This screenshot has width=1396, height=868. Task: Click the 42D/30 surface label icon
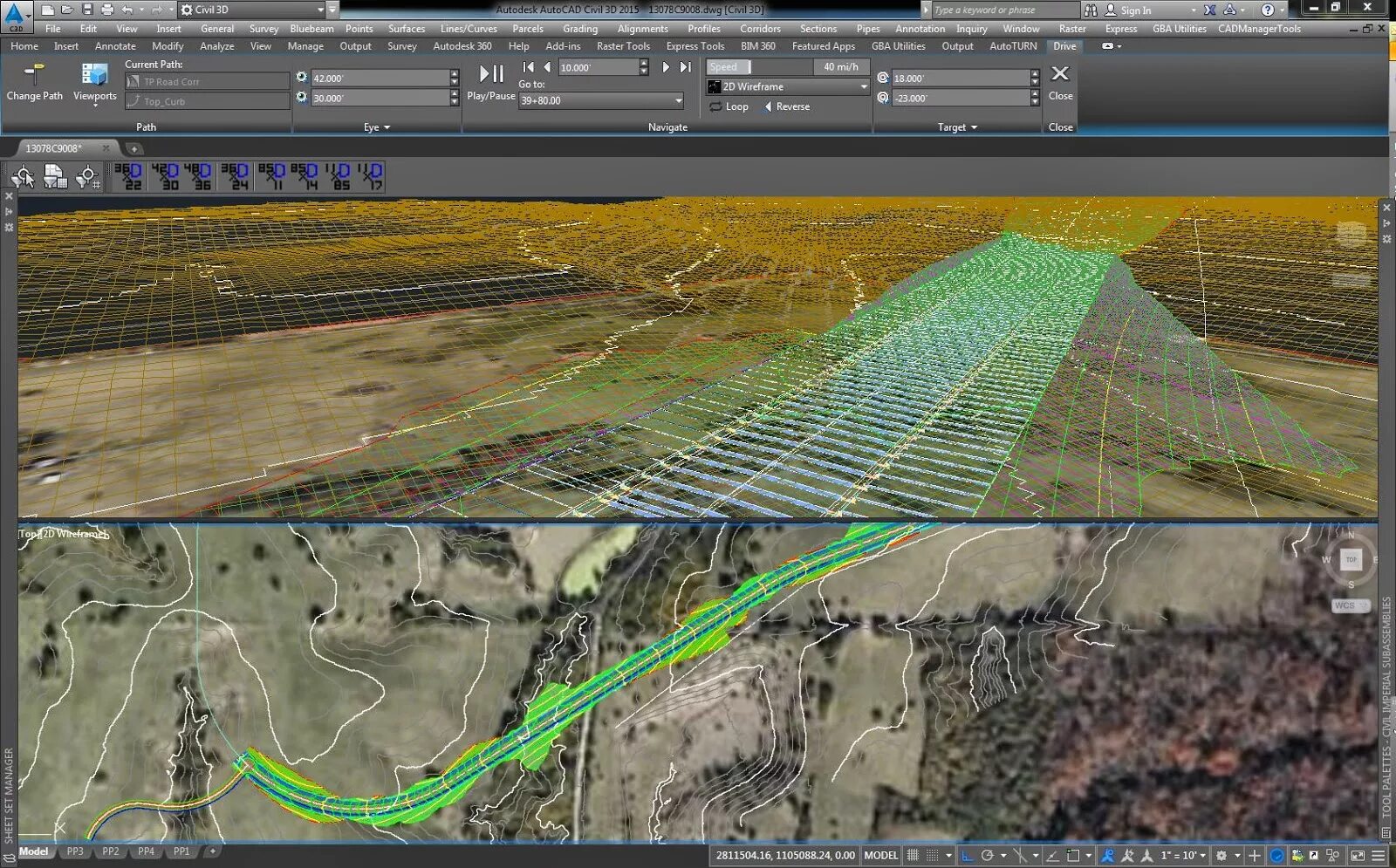[x=165, y=176]
